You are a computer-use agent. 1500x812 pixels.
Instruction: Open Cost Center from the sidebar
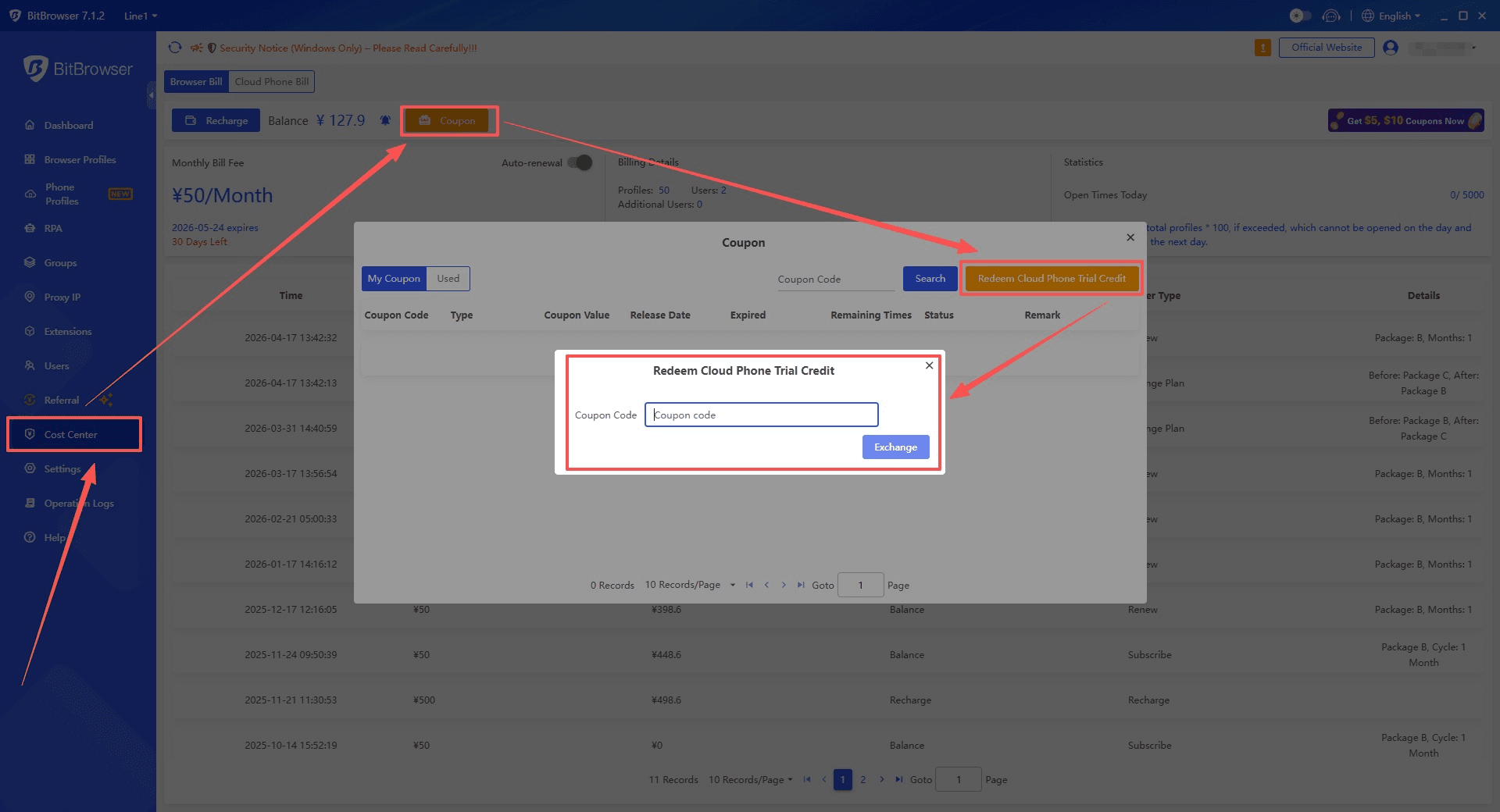pyautogui.click(x=74, y=434)
